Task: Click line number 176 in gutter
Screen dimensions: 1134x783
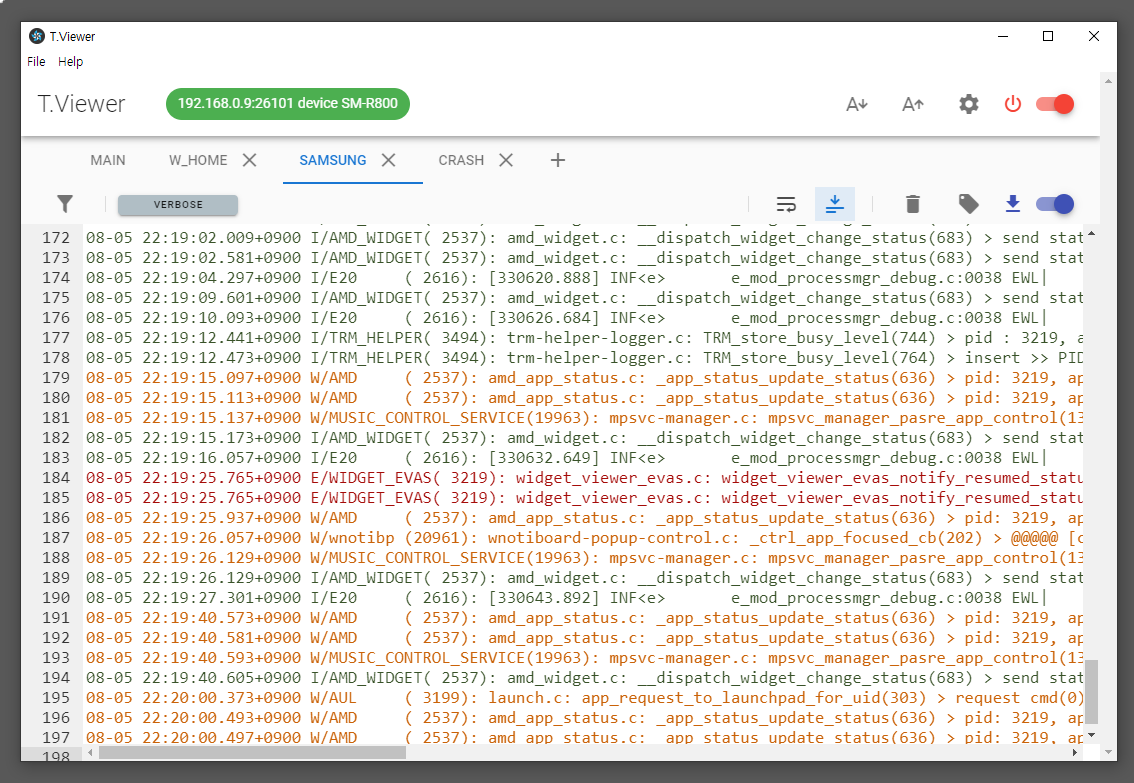Action: click(x=56, y=318)
